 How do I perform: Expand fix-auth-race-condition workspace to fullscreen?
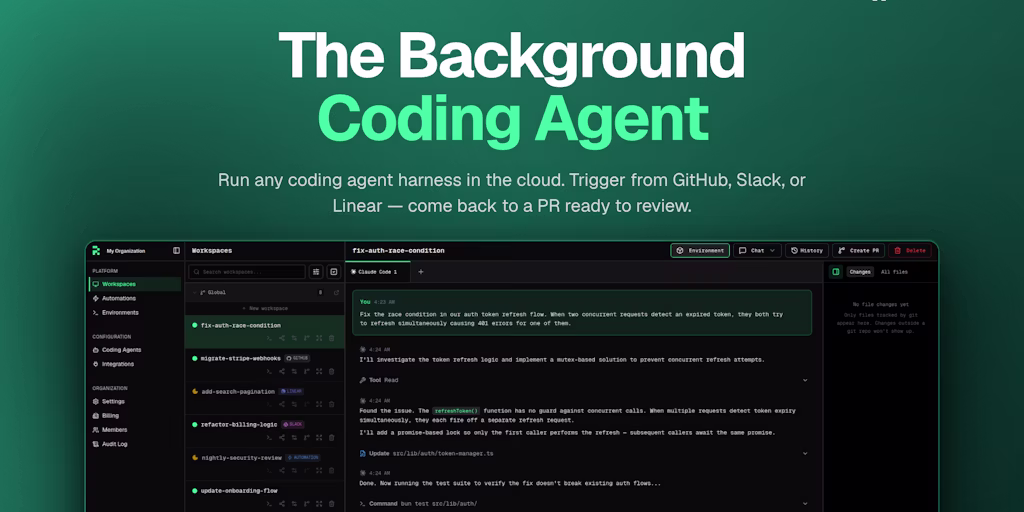point(319,338)
